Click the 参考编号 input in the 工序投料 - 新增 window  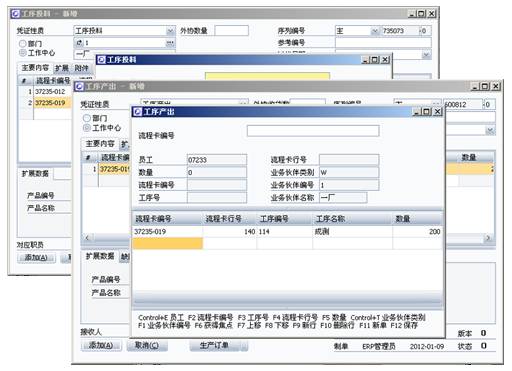point(383,43)
